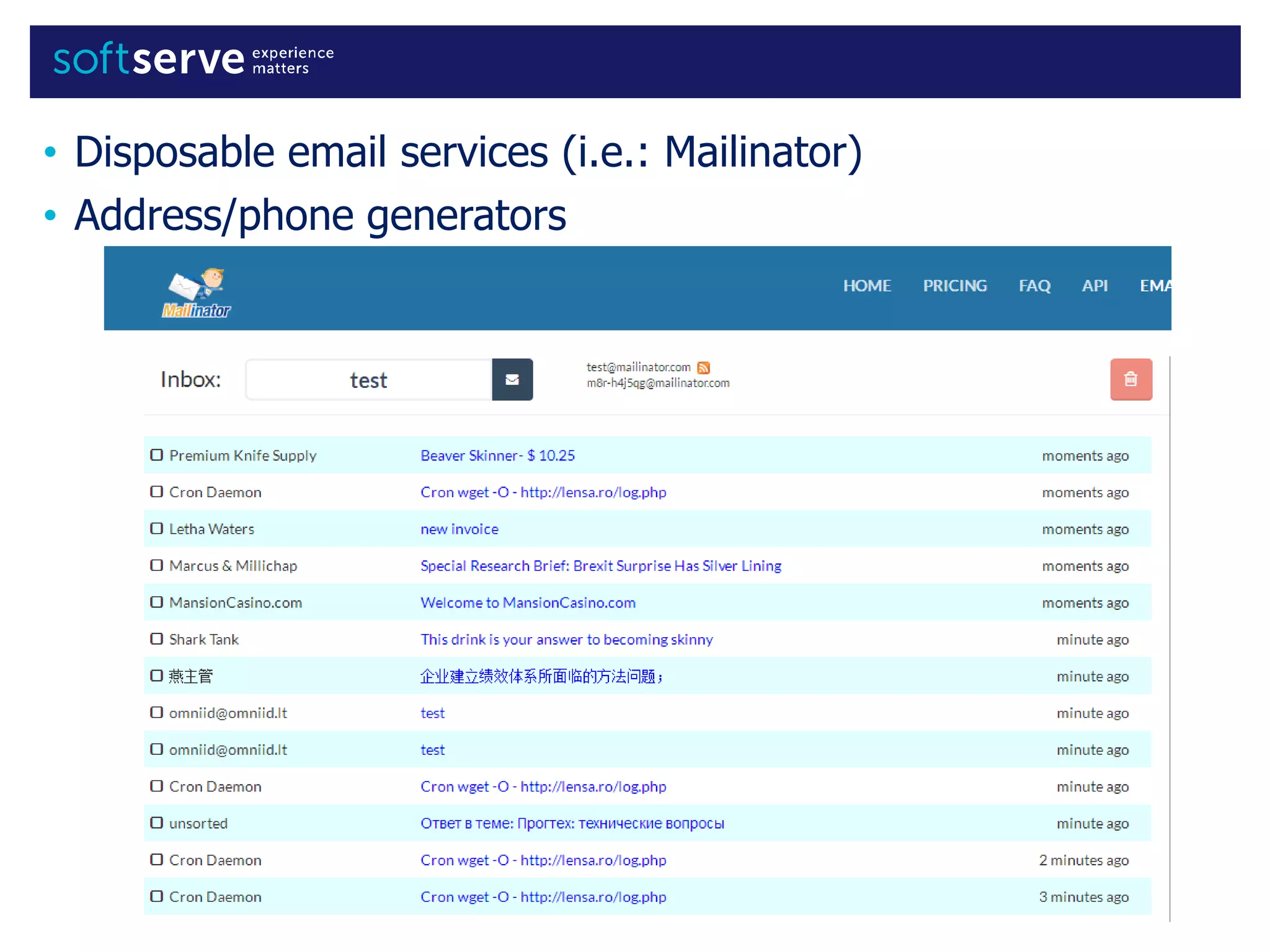
Task: Tick the Shark Tank checkbox
Action: coord(157,639)
